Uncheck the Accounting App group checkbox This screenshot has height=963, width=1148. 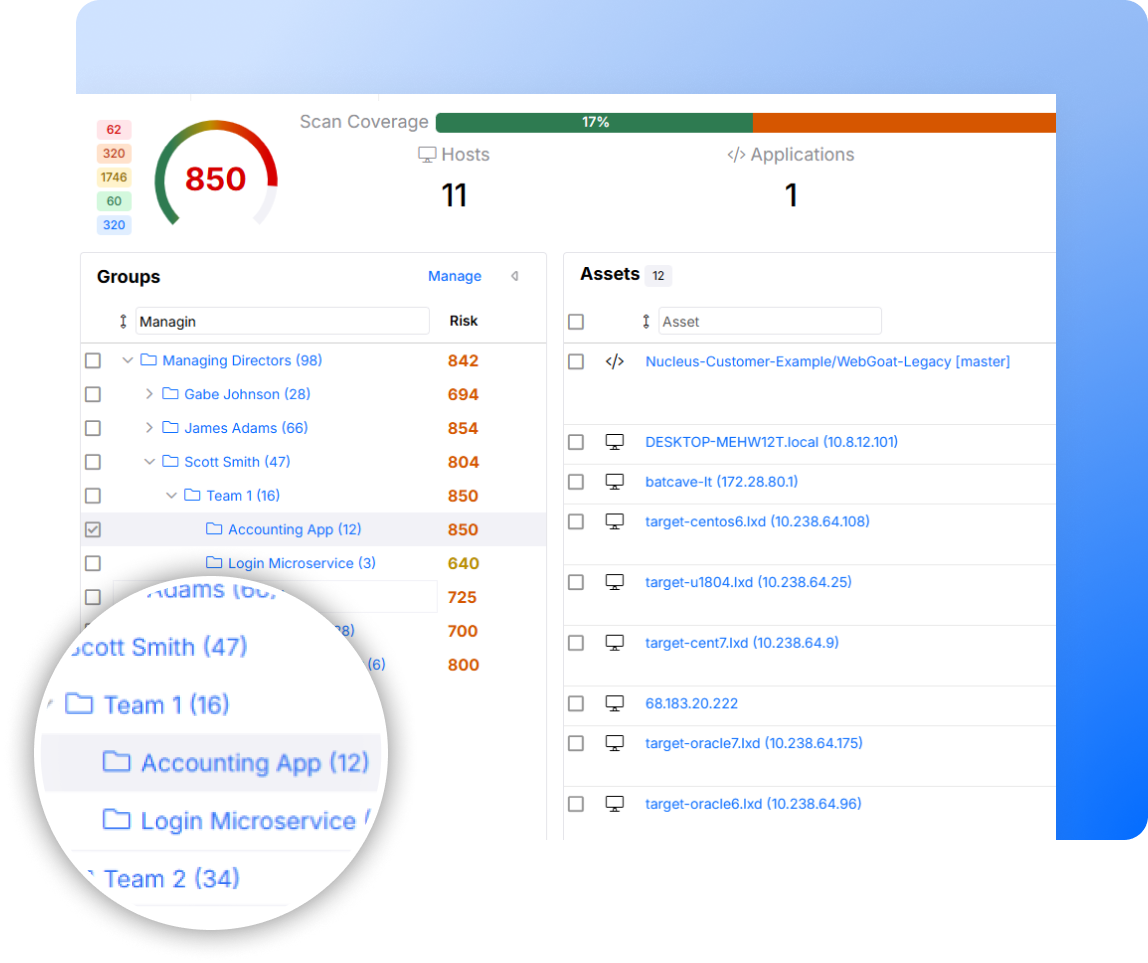[x=93, y=529]
